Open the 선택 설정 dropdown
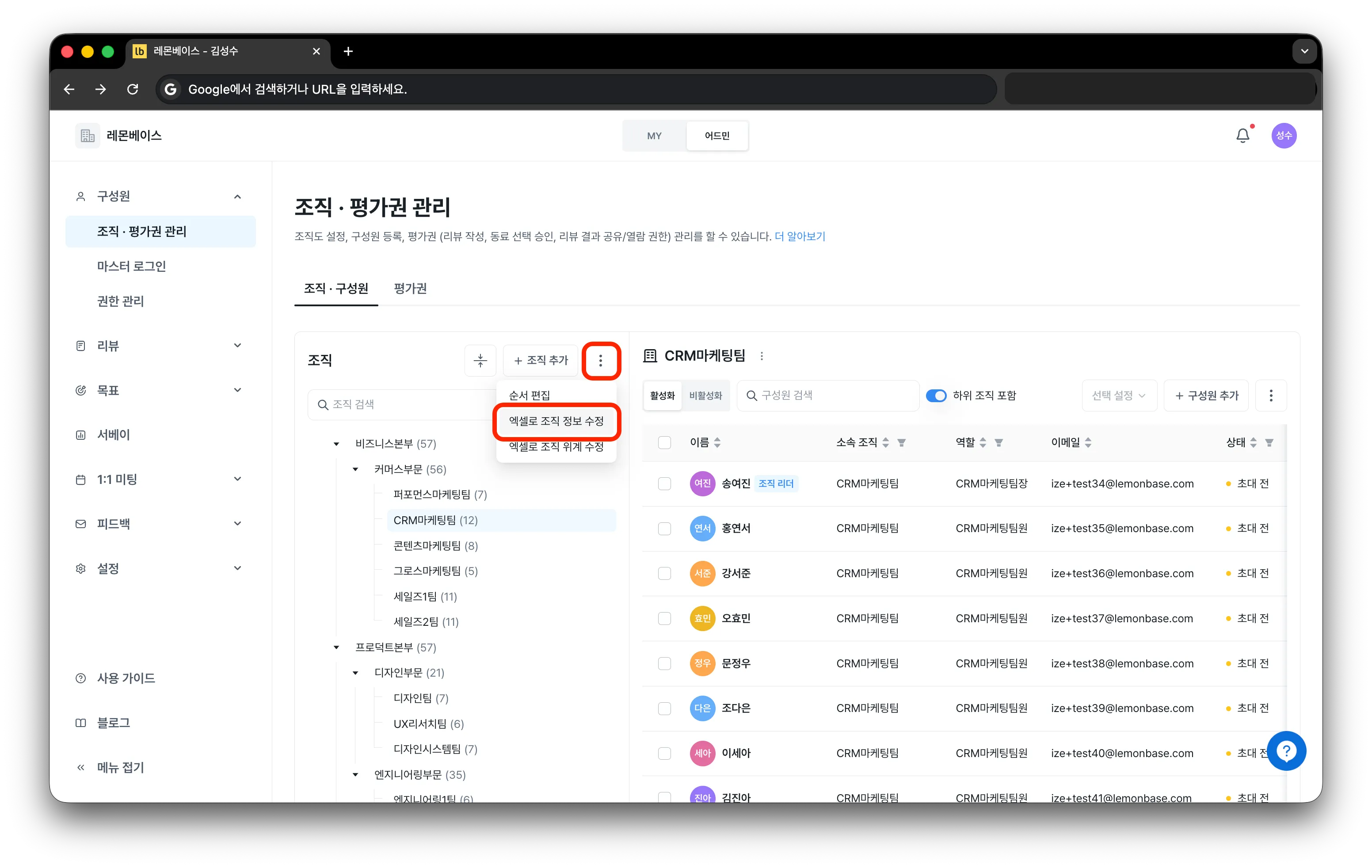The height and width of the screenshot is (868, 1372). point(1119,395)
